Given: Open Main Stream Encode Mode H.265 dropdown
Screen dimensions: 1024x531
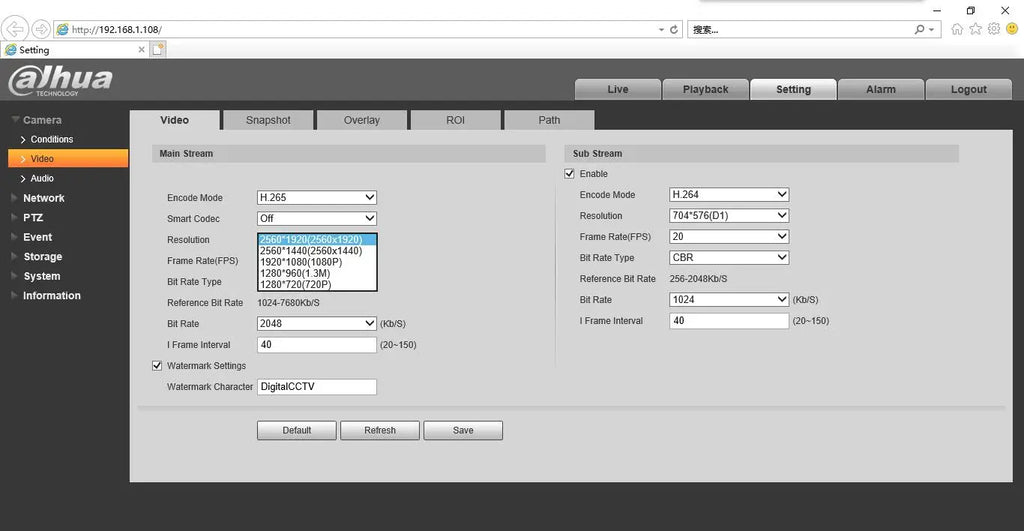Looking at the screenshot, I should [316, 198].
